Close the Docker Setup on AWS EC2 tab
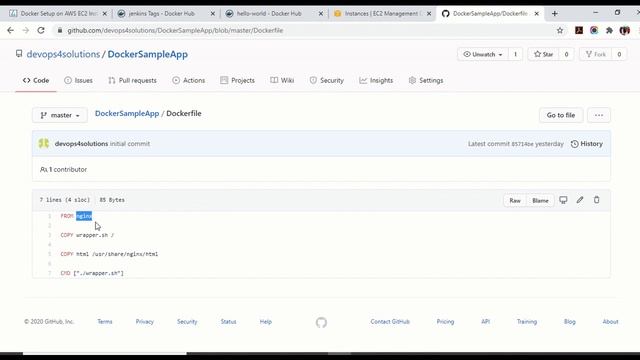The image size is (640, 360). pos(104,13)
